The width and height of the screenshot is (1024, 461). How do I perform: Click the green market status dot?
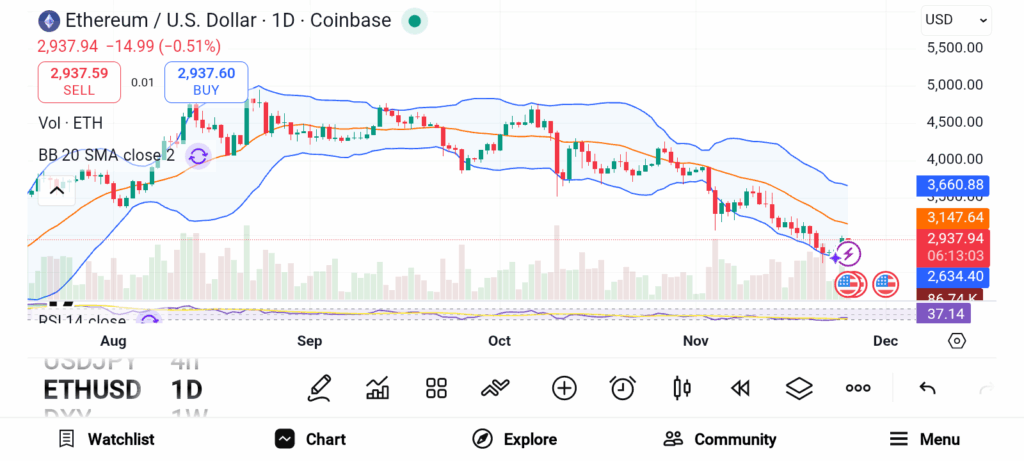[414, 20]
